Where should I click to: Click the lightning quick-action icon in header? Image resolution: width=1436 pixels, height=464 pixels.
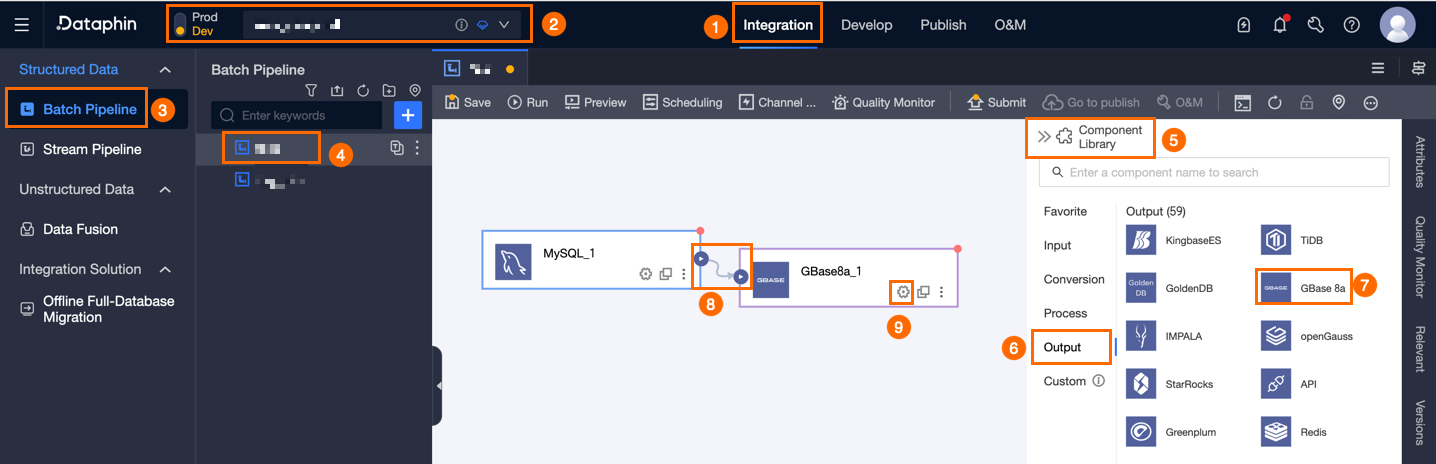tap(1244, 25)
